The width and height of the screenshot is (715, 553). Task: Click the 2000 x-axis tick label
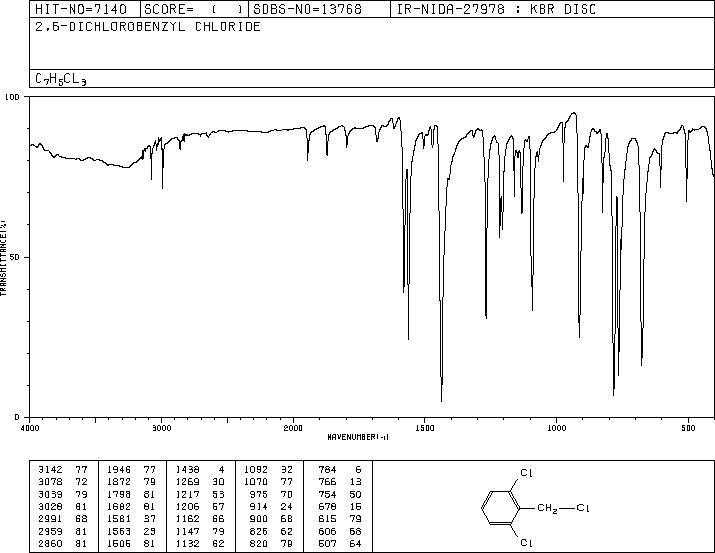pyautogui.click(x=293, y=428)
